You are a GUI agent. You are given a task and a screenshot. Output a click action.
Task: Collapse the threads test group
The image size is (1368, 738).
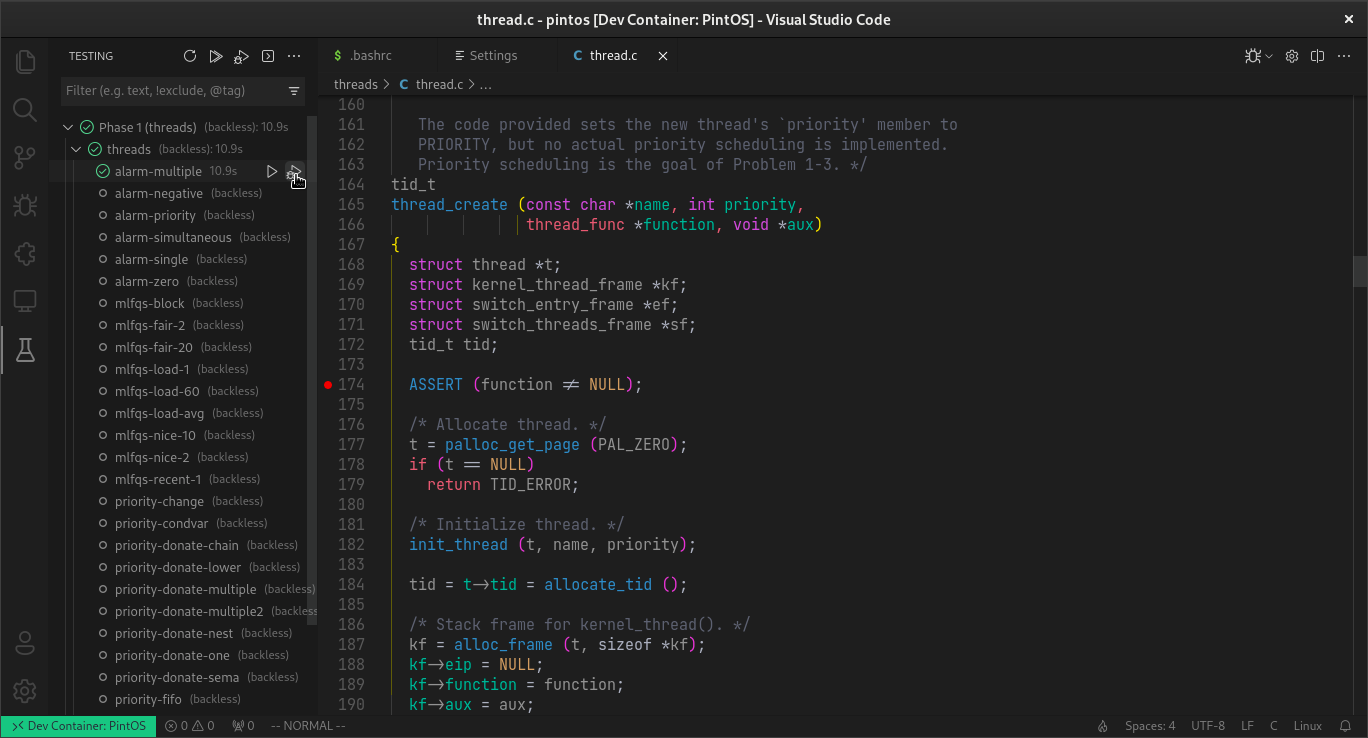(x=76, y=149)
